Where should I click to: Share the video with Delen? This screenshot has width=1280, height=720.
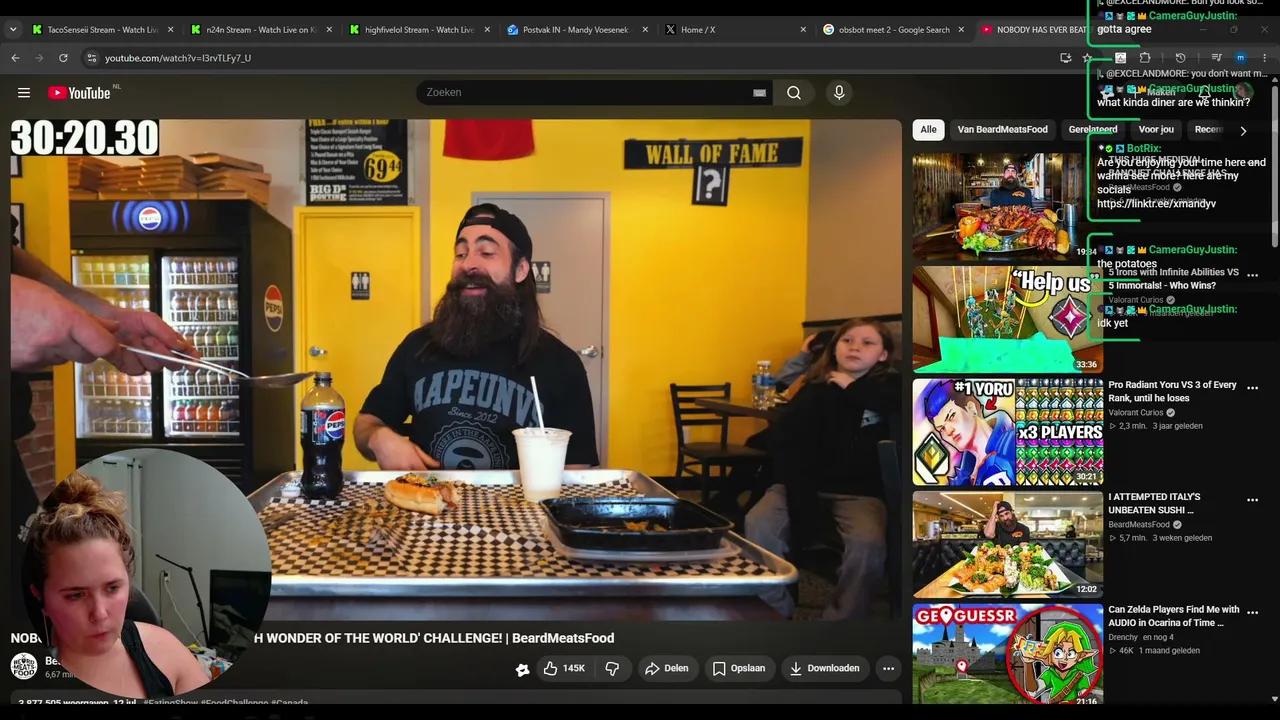[x=666, y=668]
